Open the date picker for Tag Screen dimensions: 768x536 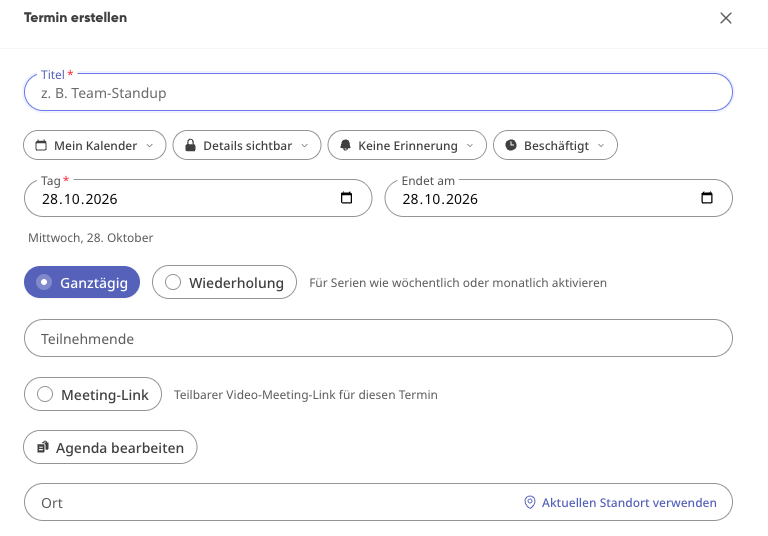click(346, 198)
